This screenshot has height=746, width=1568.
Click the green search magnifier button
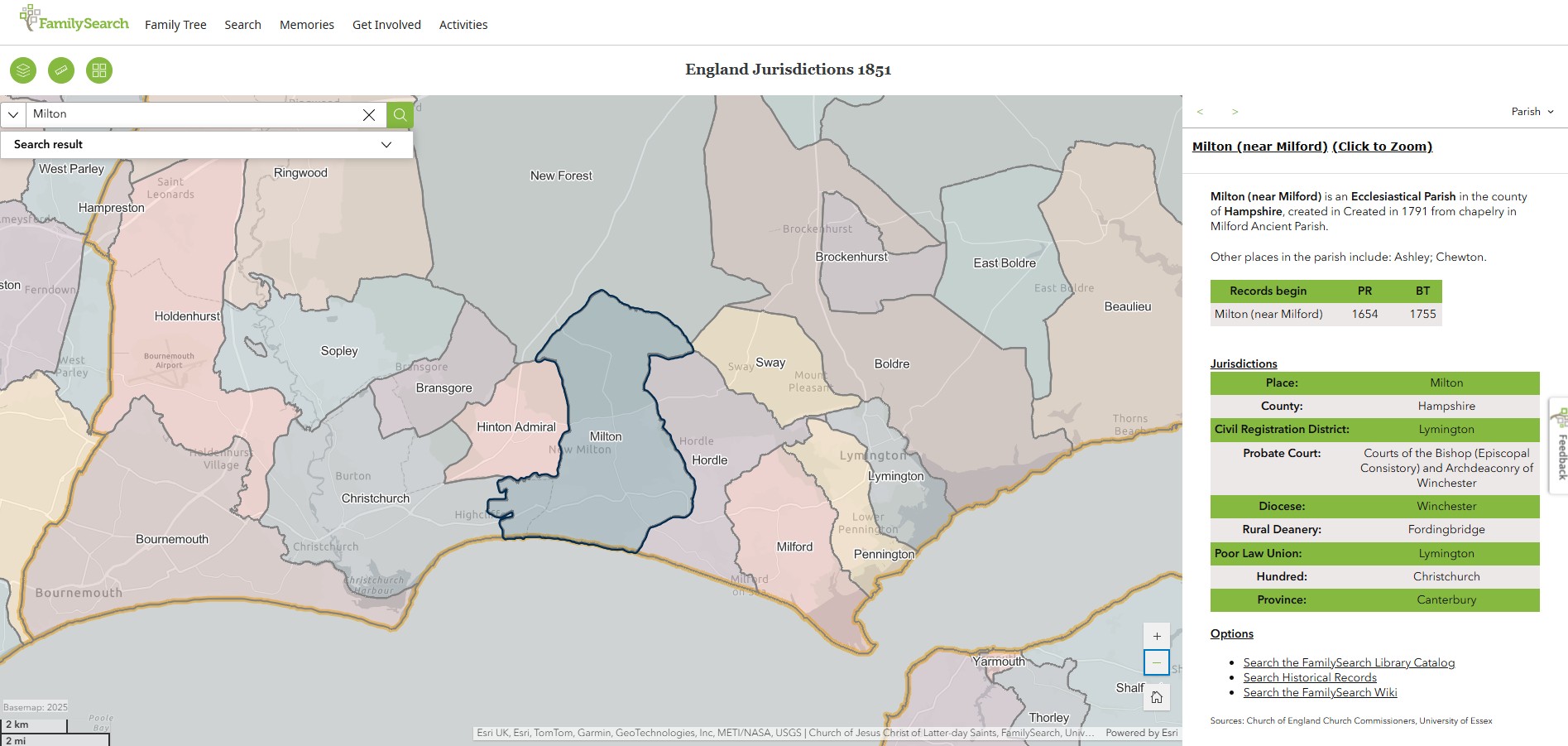click(400, 115)
